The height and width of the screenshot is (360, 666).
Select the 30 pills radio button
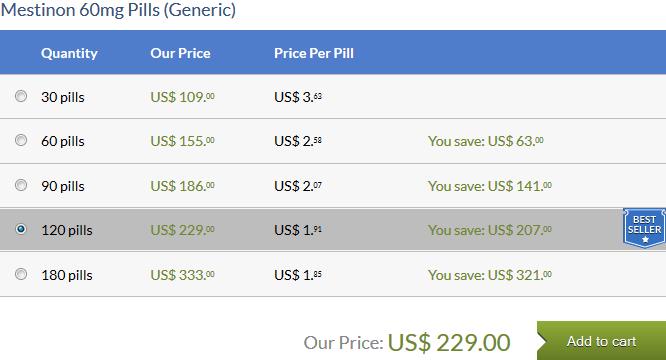click(x=21, y=96)
